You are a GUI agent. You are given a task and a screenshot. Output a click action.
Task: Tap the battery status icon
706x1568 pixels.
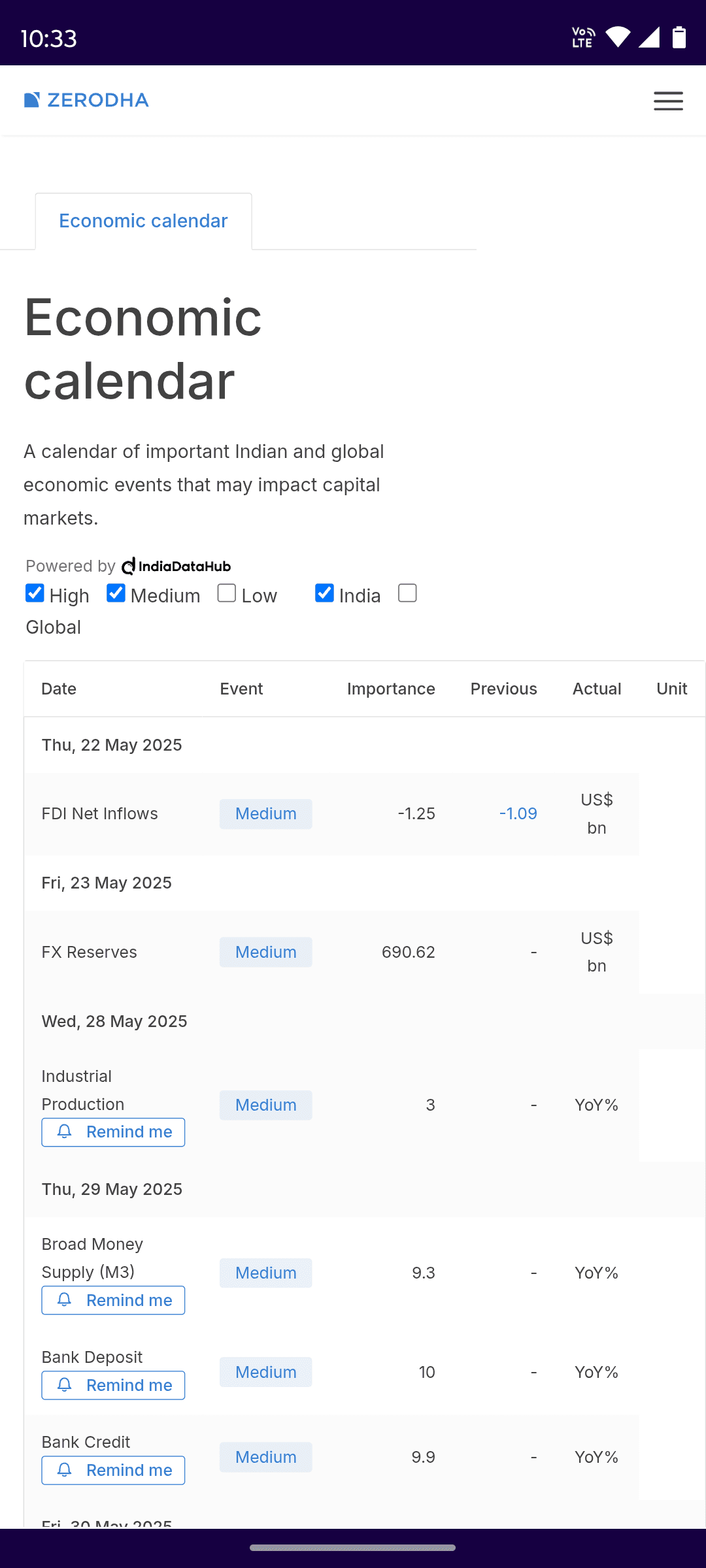(x=680, y=37)
